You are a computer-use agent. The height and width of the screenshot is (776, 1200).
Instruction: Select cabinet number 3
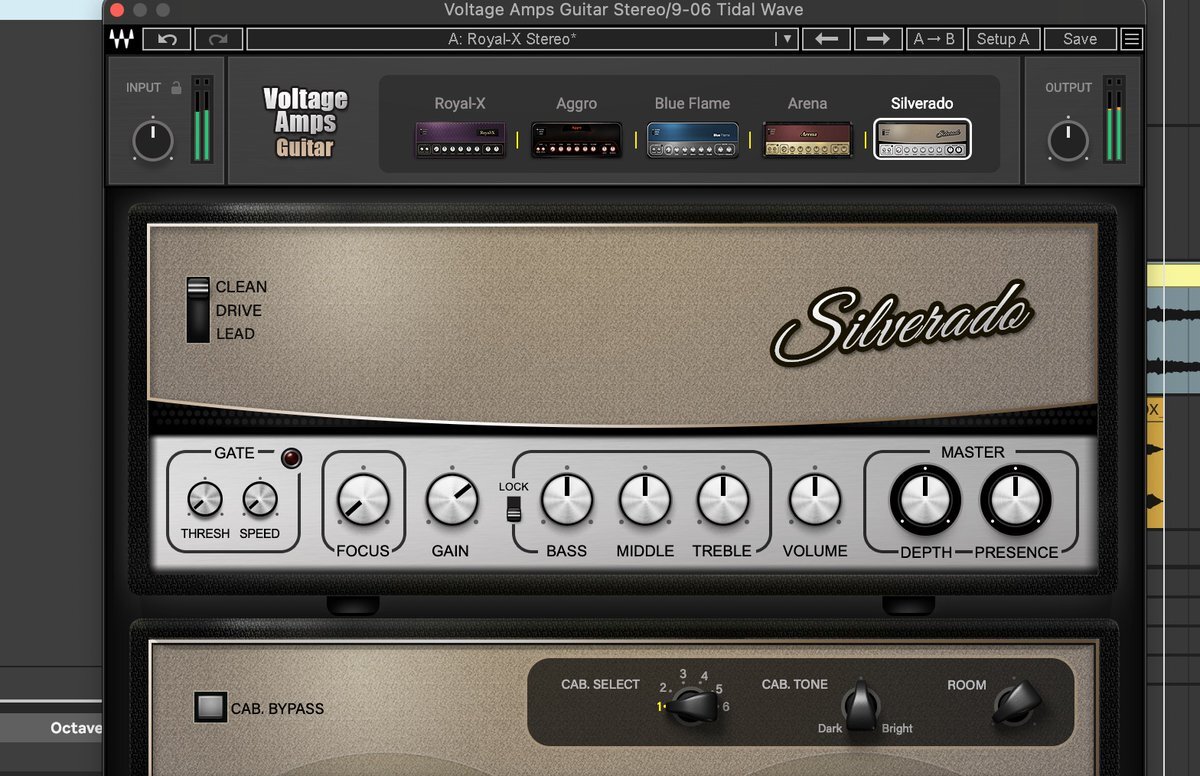683,674
